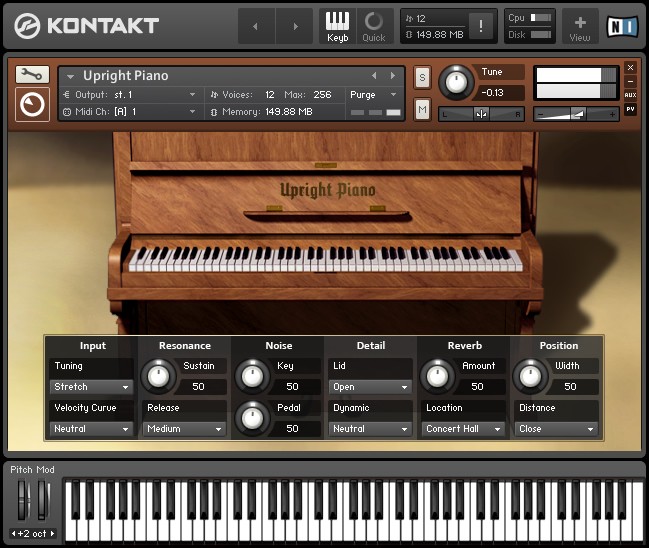Click the Position Width knob
The width and height of the screenshot is (649, 548).
point(531,376)
